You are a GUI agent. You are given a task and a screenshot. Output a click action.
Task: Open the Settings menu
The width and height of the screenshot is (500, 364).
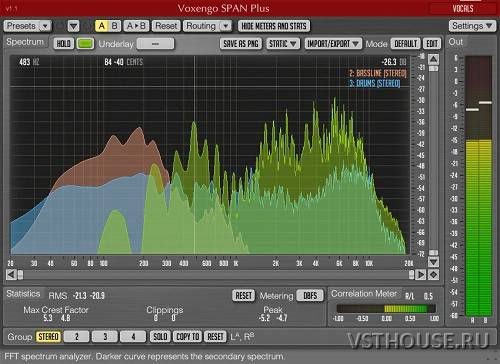[472, 26]
